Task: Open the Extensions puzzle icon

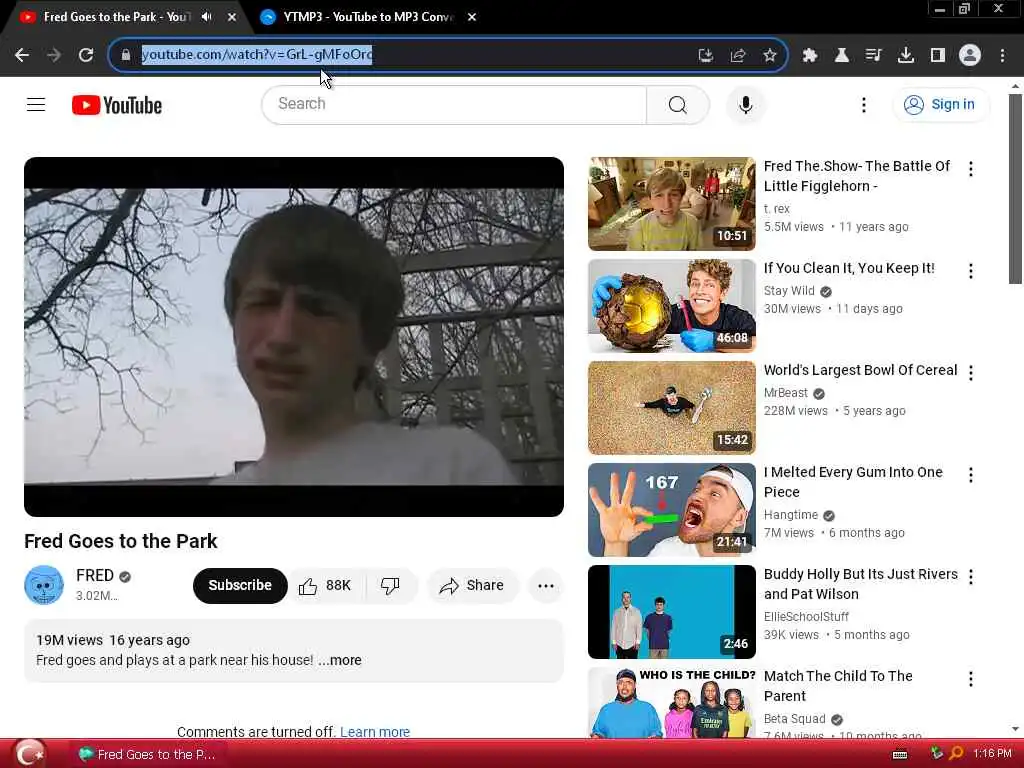Action: tap(810, 56)
